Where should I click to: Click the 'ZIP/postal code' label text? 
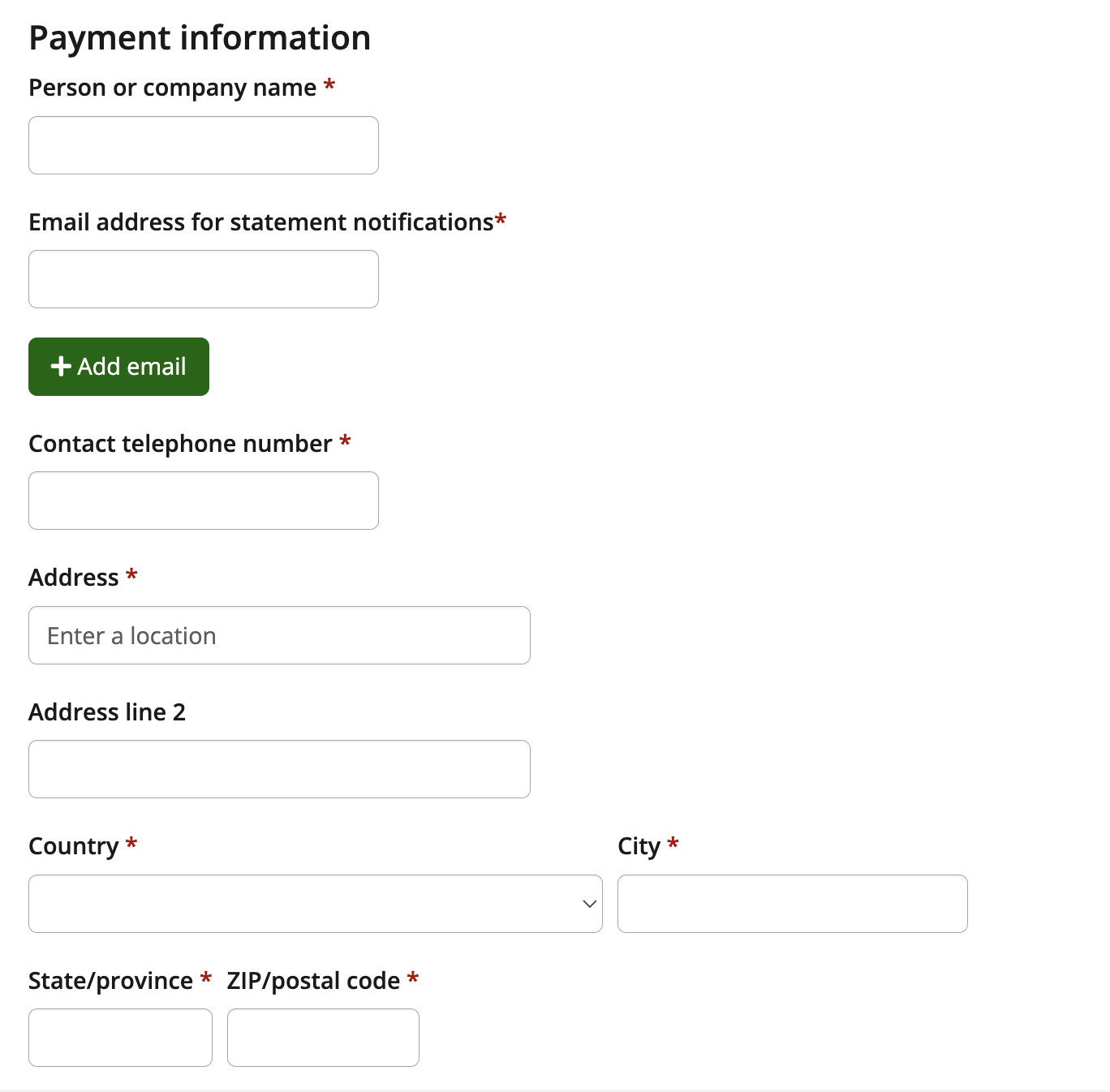[x=313, y=981]
